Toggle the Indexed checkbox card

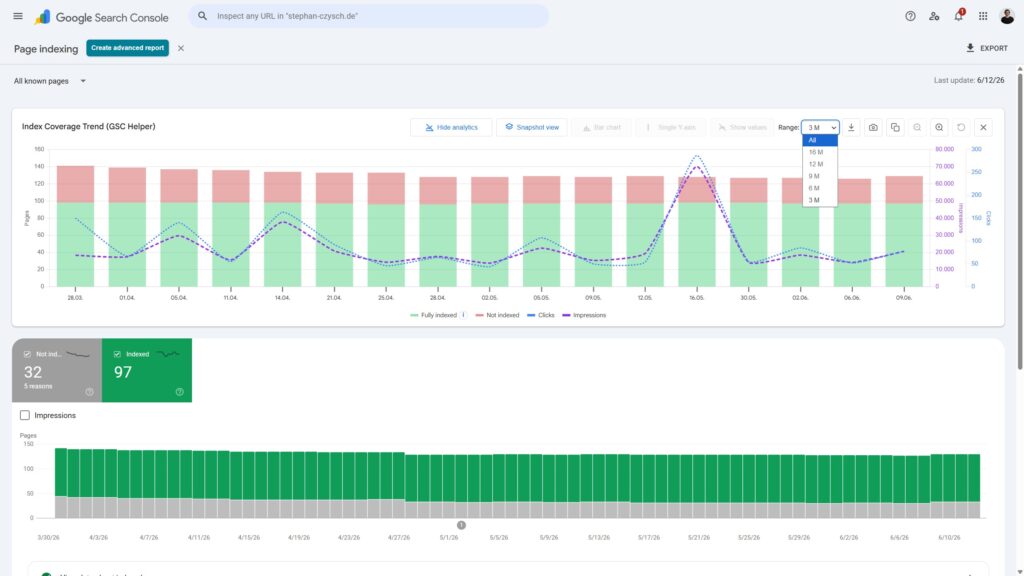click(x=117, y=354)
